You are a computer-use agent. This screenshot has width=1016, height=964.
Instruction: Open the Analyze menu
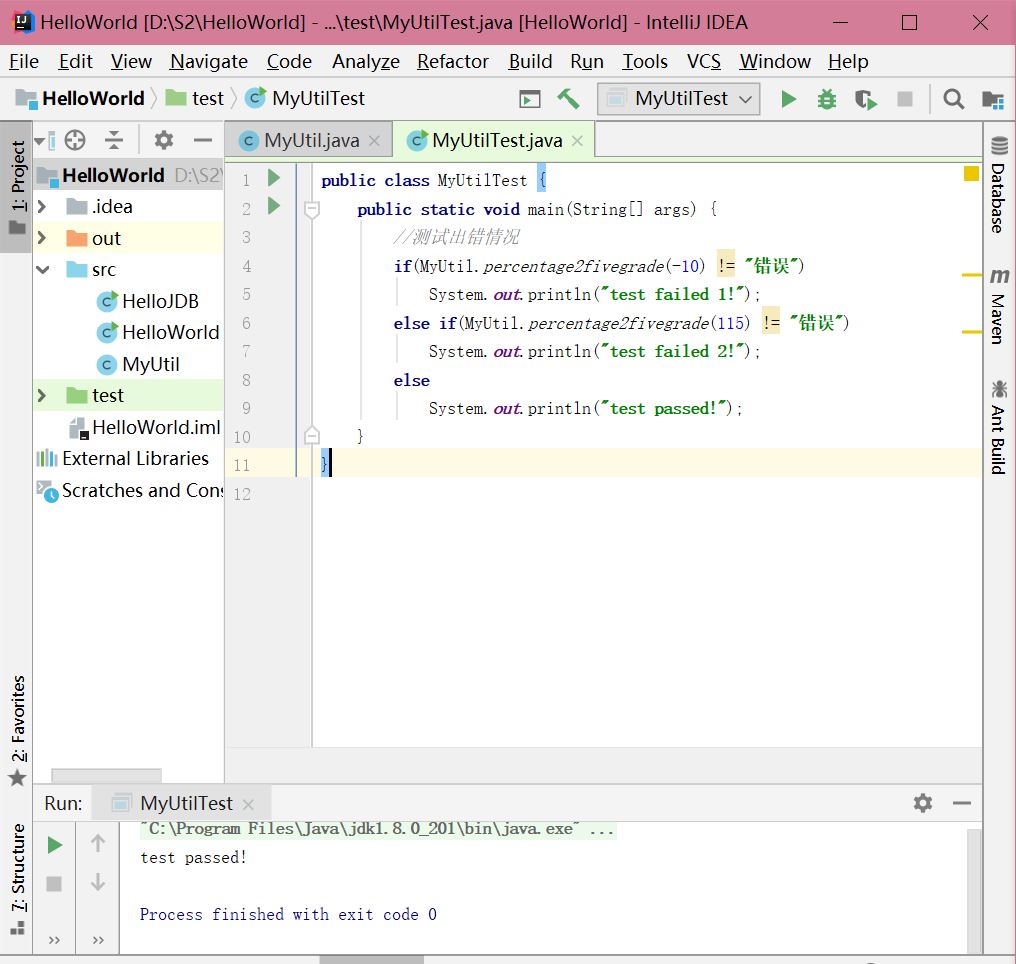pos(365,62)
